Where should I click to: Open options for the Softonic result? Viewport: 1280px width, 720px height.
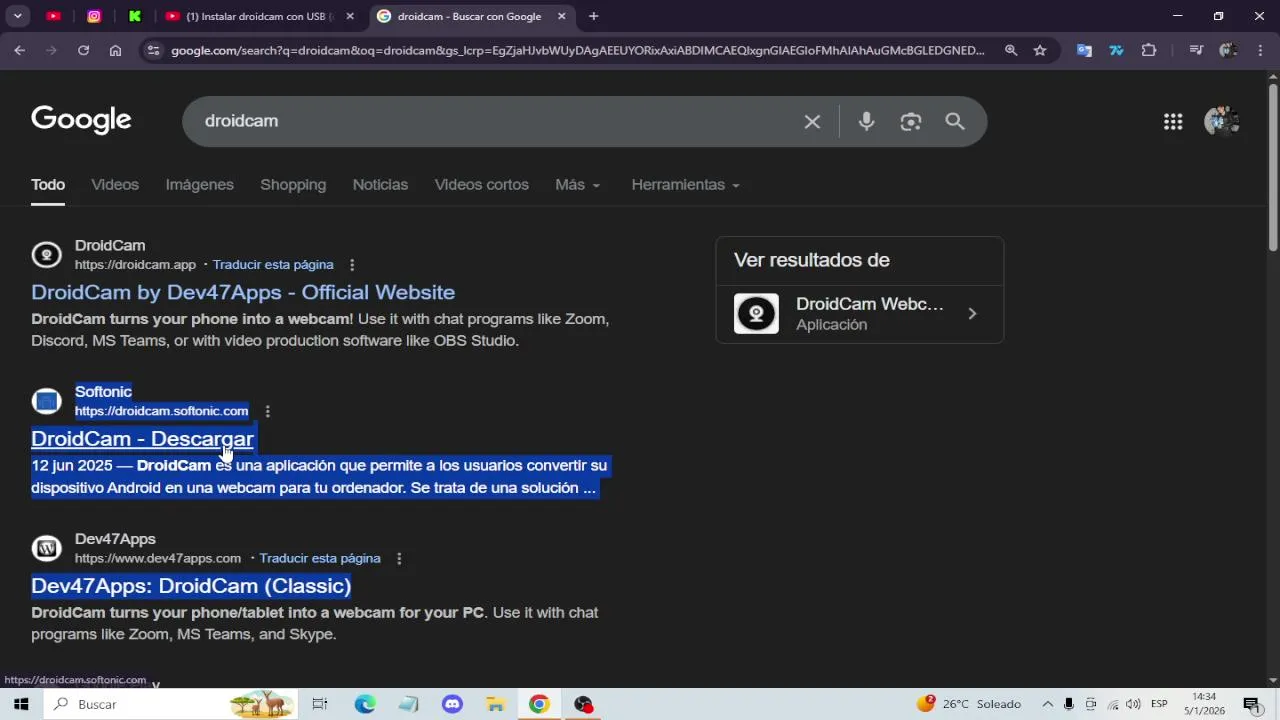point(267,411)
